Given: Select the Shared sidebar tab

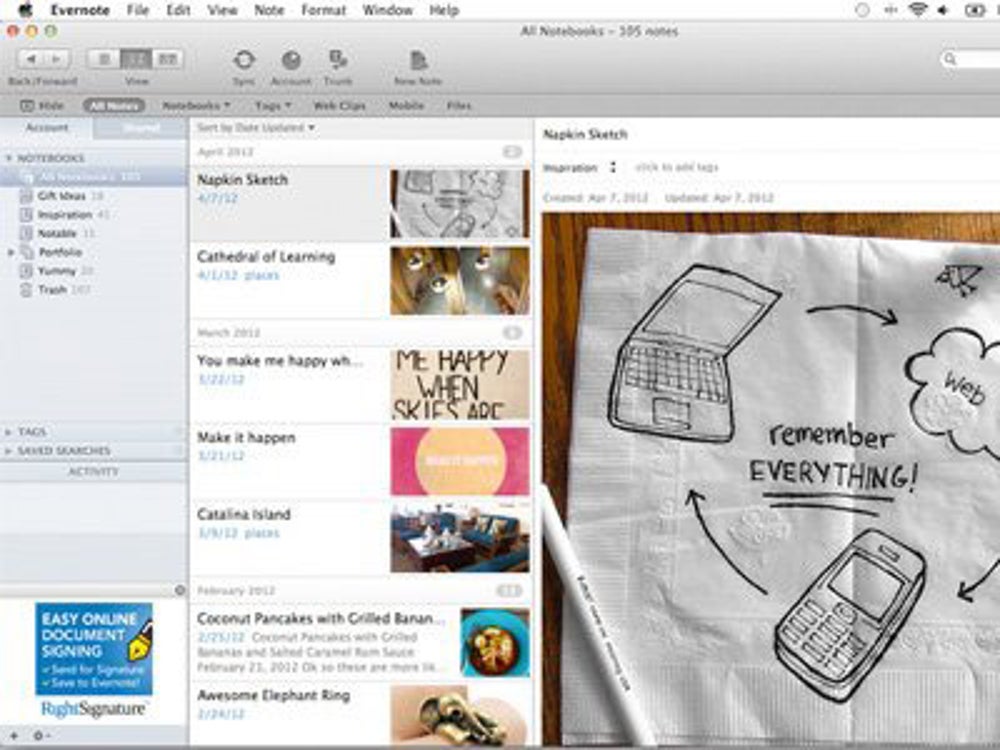Looking at the screenshot, I should tap(140, 128).
